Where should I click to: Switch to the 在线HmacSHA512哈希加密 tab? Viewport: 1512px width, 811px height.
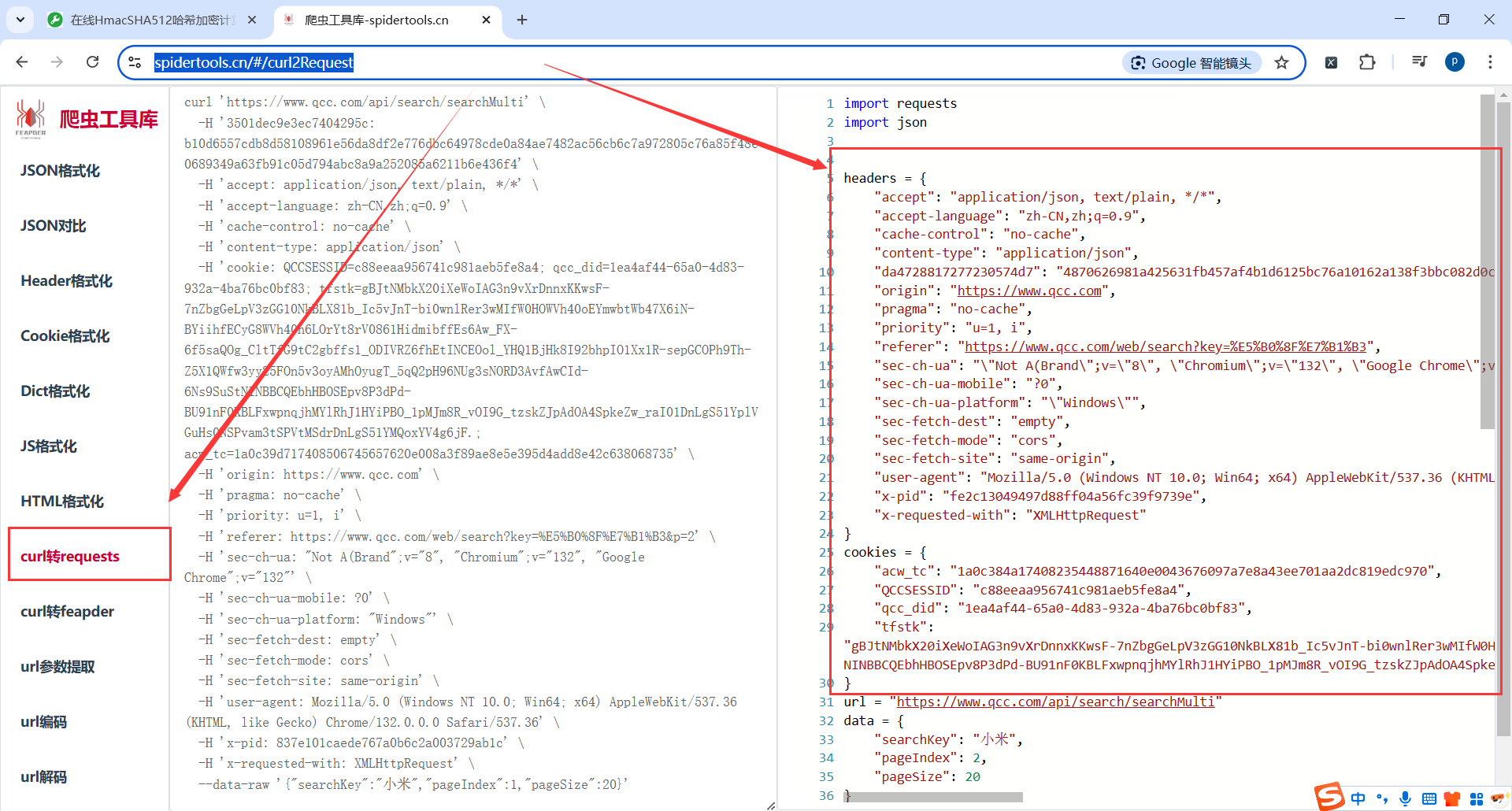pos(152,20)
